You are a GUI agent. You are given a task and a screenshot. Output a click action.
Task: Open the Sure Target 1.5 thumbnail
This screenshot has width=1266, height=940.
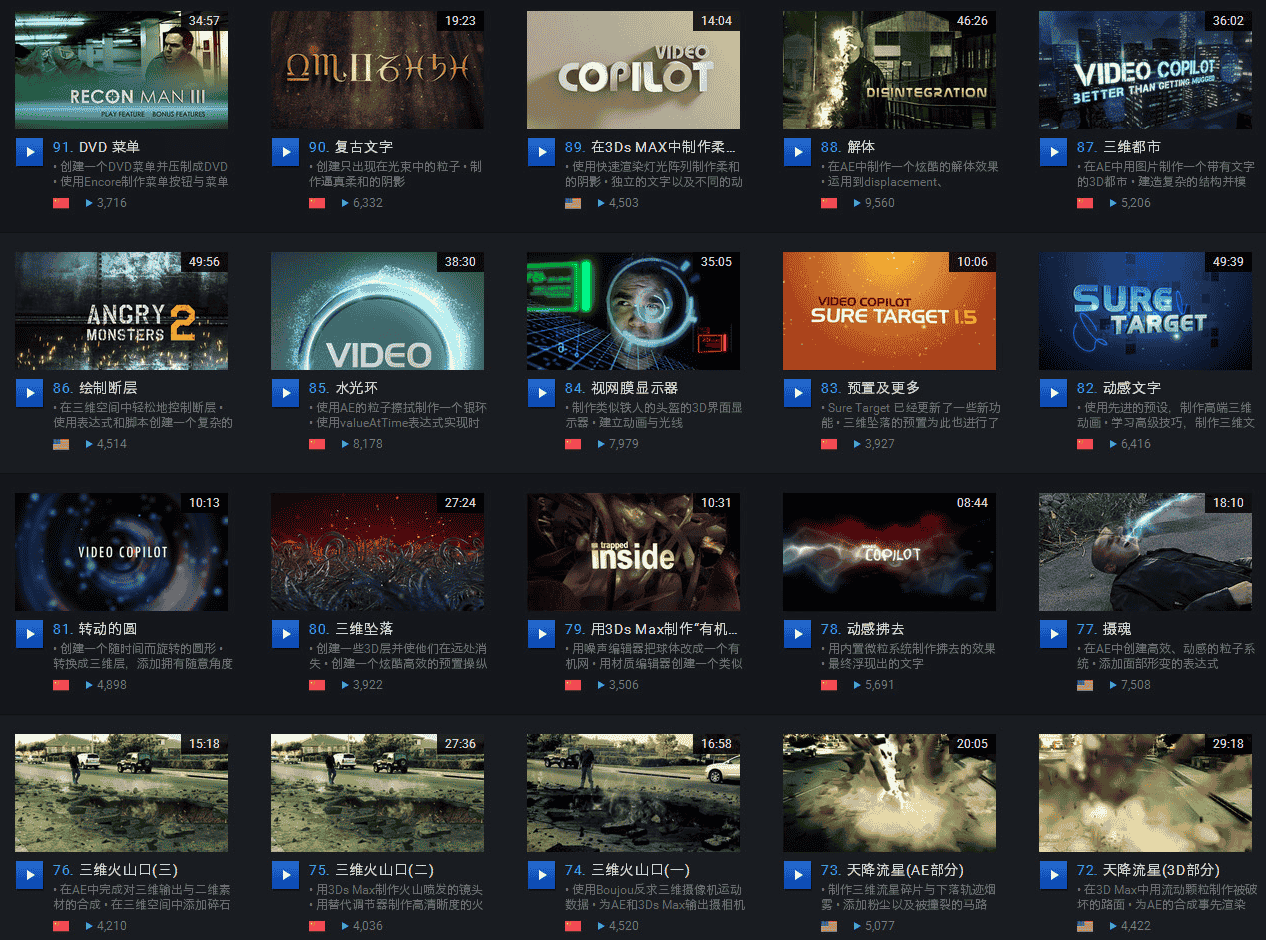click(x=890, y=311)
